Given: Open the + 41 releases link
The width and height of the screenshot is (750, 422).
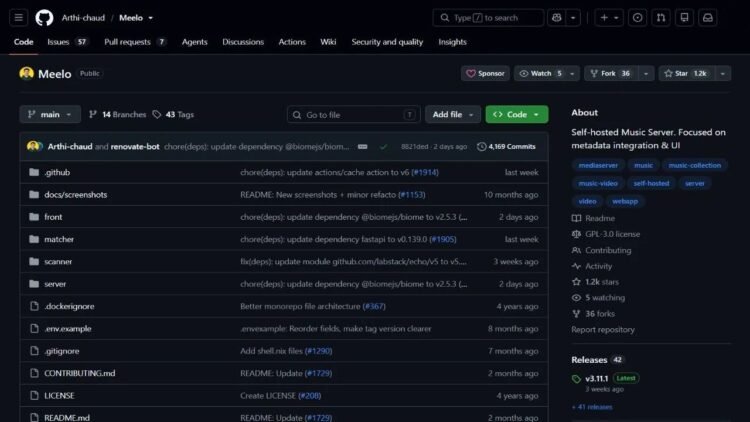Looking at the screenshot, I should [x=592, y=407].
